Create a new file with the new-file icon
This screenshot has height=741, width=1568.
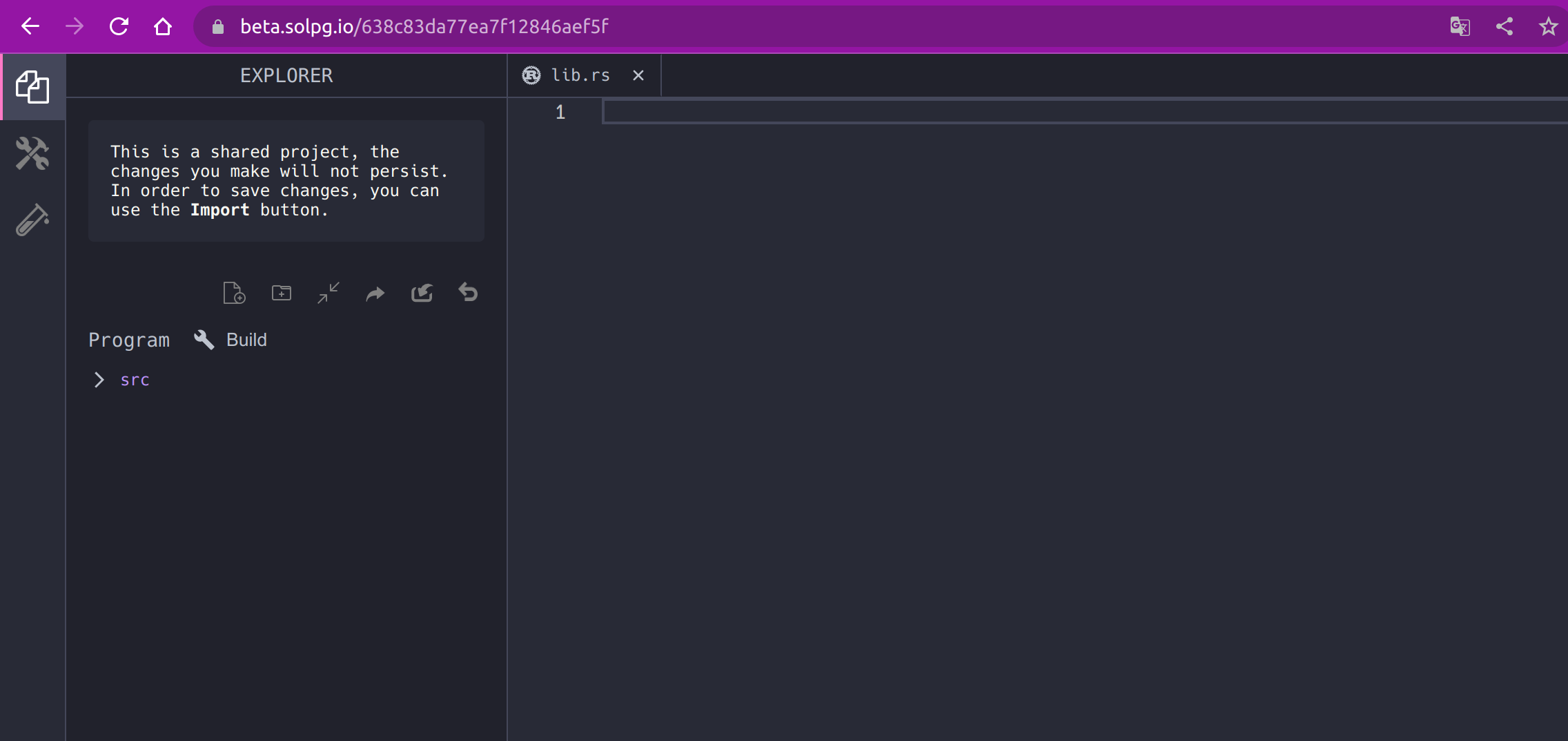coord(235,292)
